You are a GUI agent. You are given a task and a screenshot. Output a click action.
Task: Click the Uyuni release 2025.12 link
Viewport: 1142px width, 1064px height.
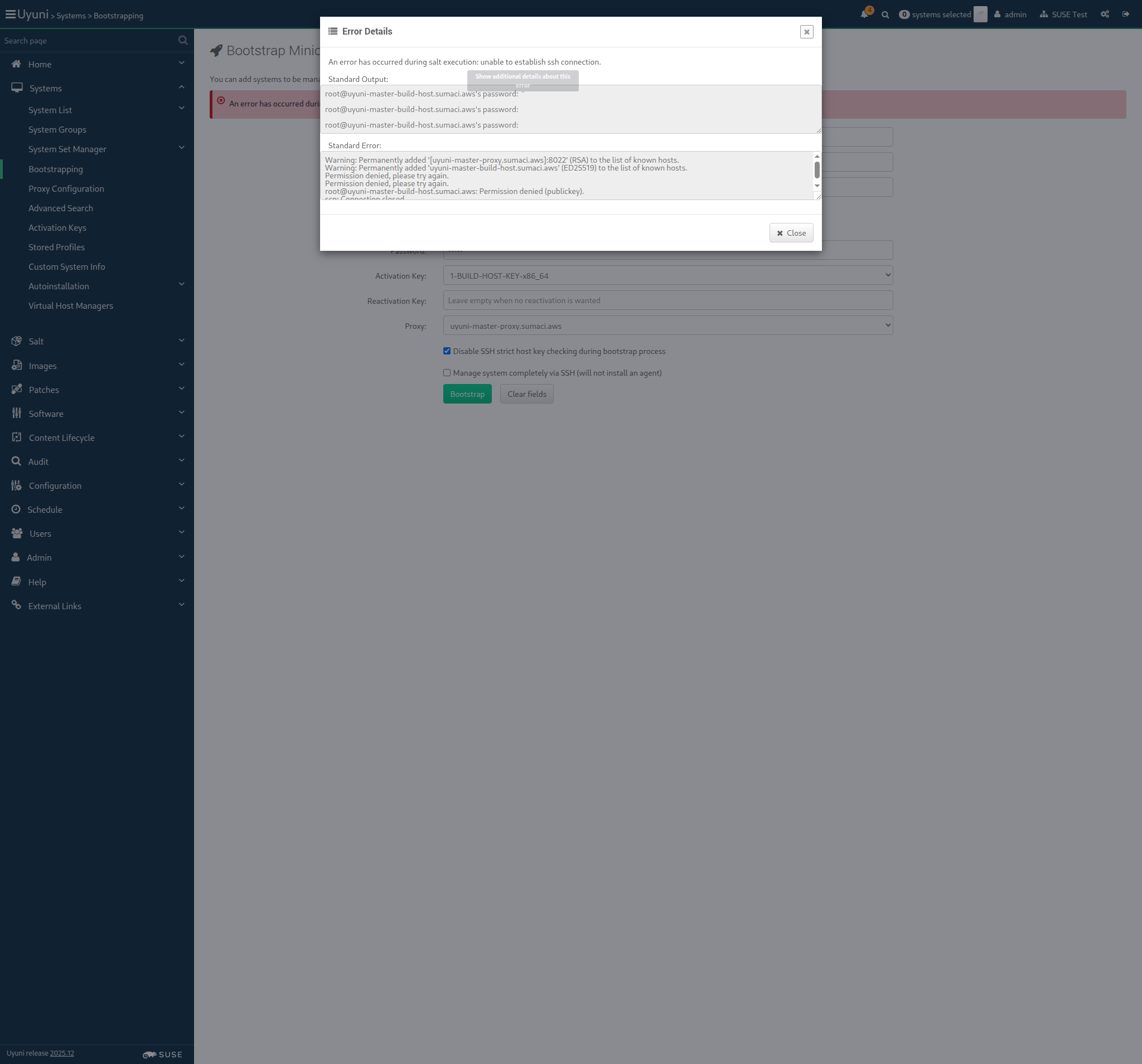[x=61, y=1053]
